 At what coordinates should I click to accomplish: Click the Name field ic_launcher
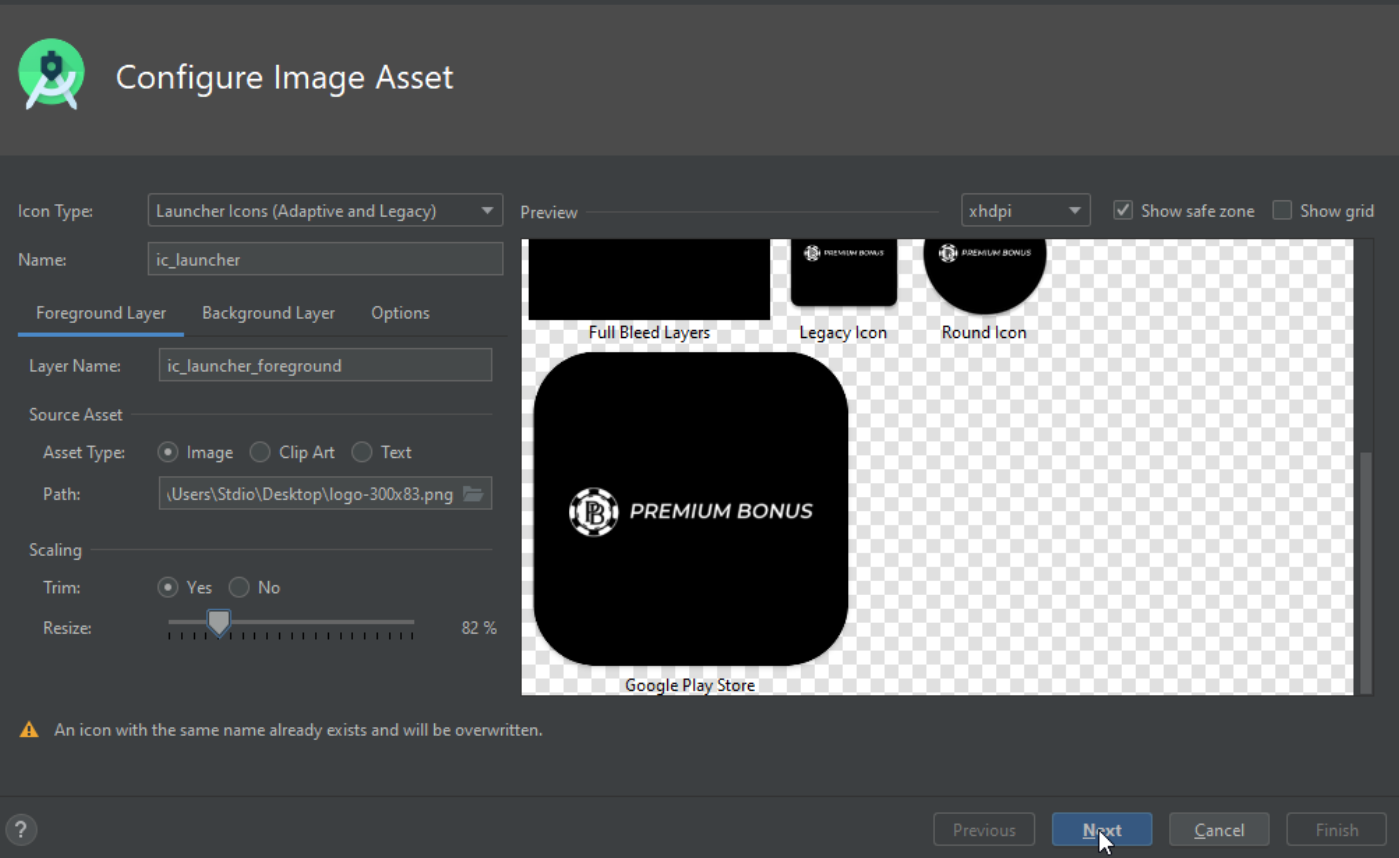point(325,259)
